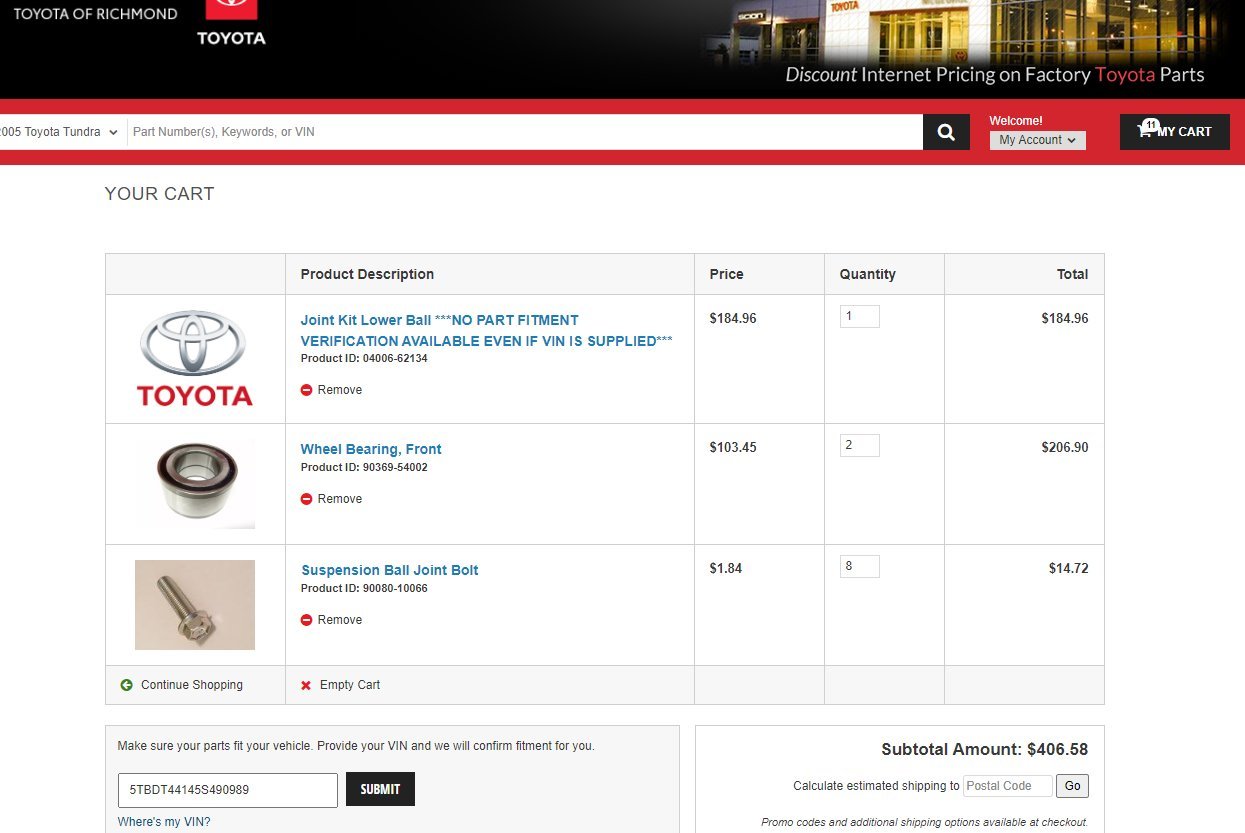Click the quantity field for Wheel Bearing, Front
The height and width of the screenshot is (833, 1245).
(x=859, y=445)
